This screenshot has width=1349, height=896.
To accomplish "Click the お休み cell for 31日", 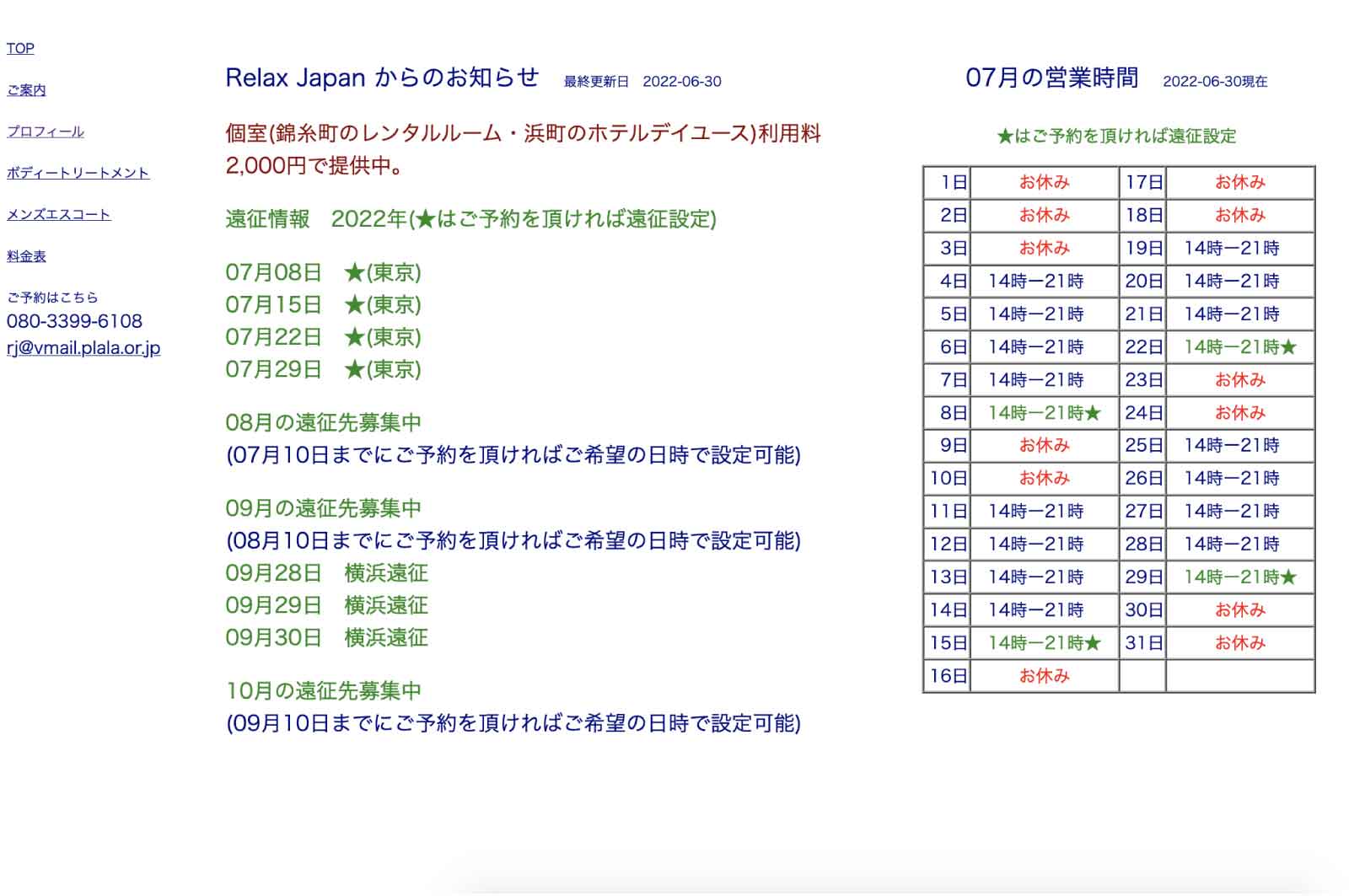I will [x=1240, y=642].
